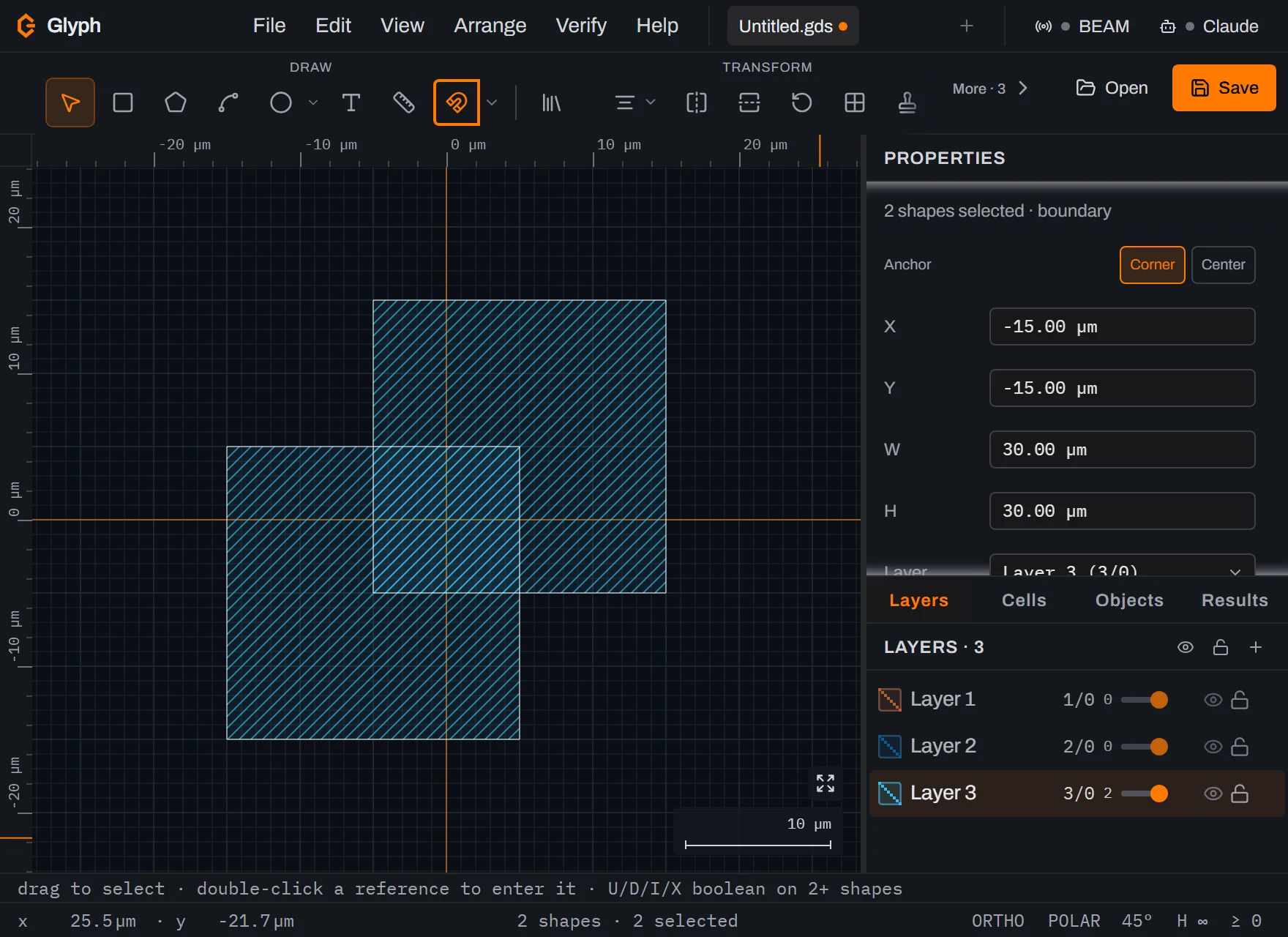Set anchor to Center
1288x937 pixels.
[x=1224, y=265]
